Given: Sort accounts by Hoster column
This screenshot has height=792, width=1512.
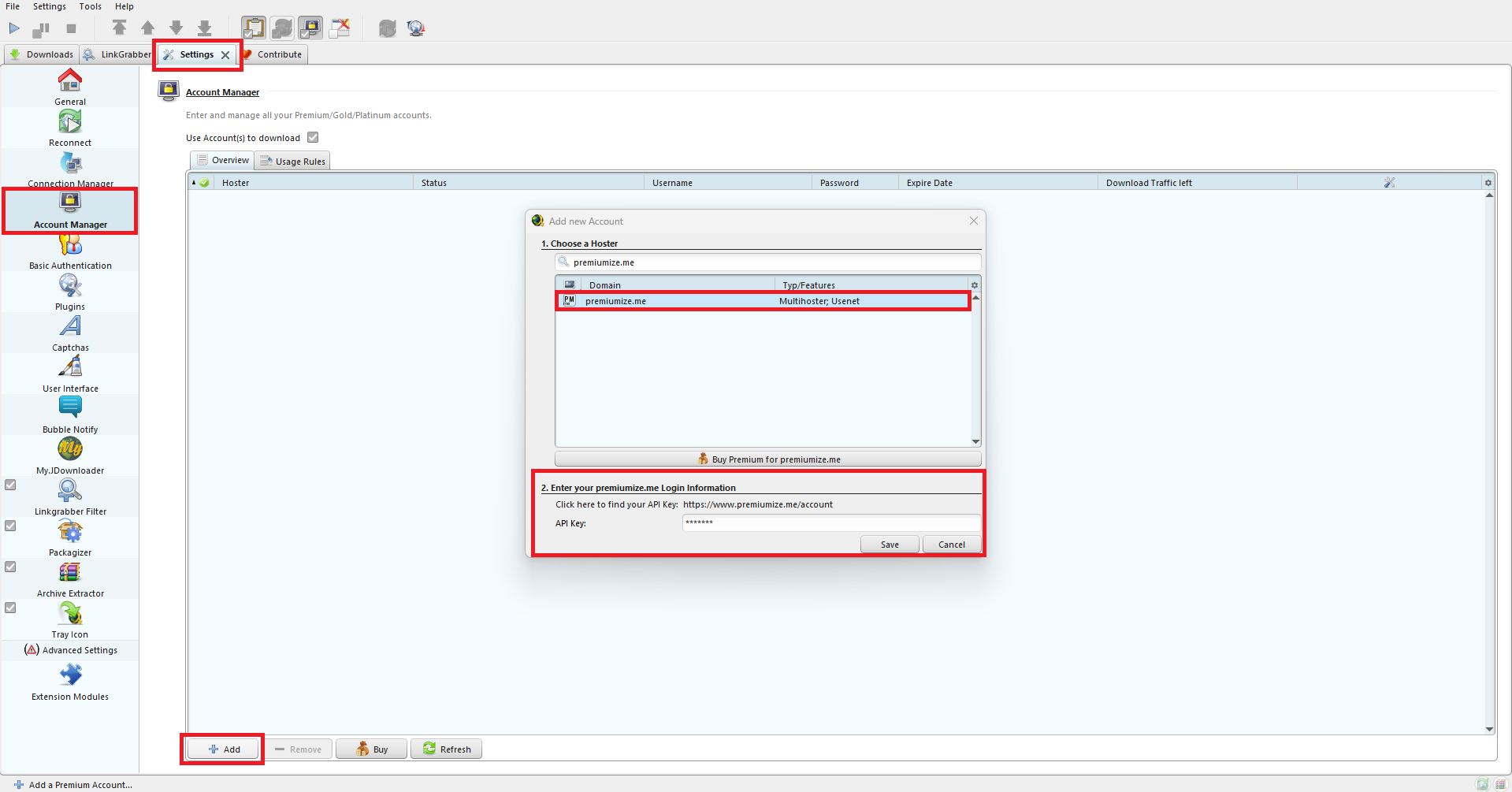Looking at the screenshot, I should tap(314, 183).
